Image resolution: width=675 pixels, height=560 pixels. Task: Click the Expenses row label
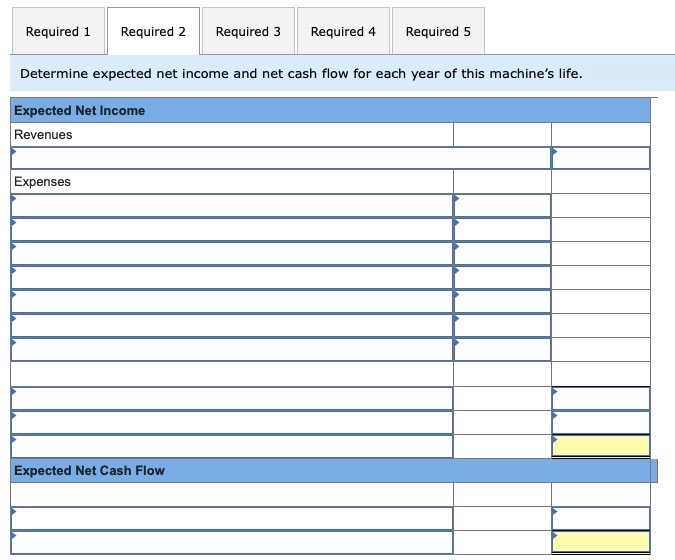[42, 182]
